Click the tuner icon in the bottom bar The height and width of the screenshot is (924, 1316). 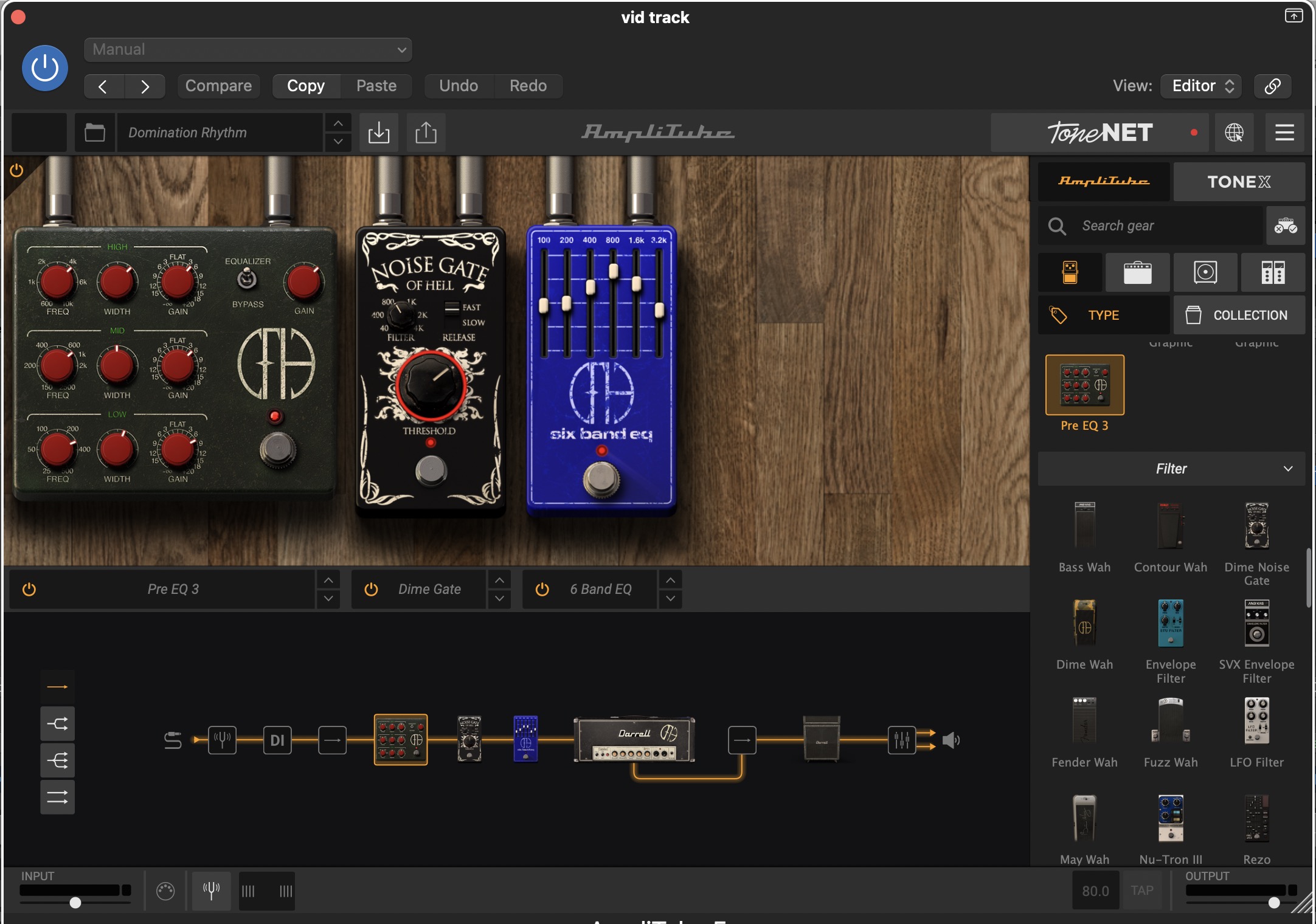pos(211,891)
